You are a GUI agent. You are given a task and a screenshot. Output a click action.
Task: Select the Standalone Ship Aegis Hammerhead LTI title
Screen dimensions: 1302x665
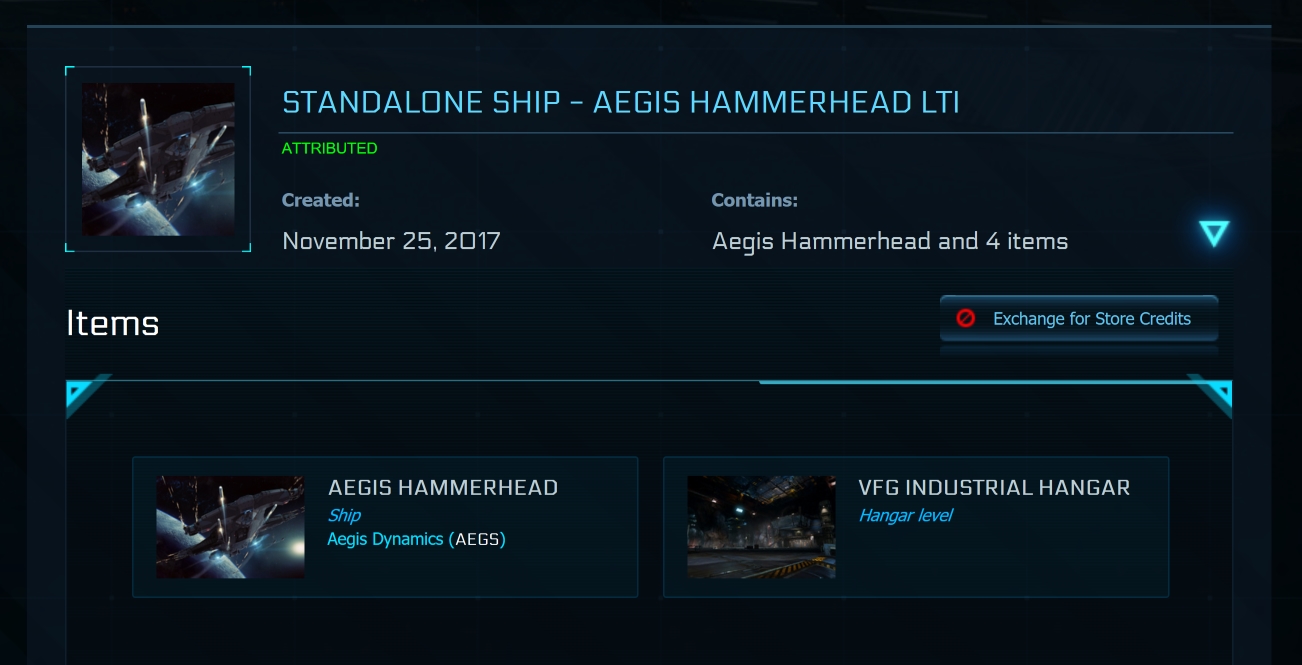pos(620,102)
